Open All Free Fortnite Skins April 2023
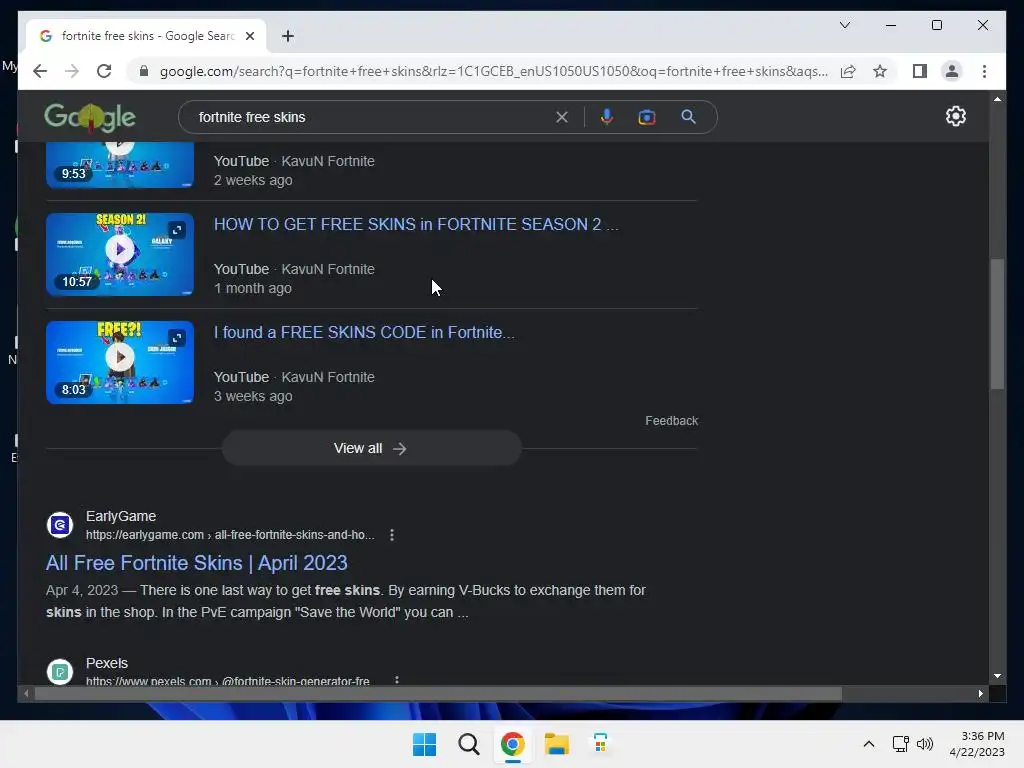The width and height of the screenshot is (1024, 768). point(197,563)
